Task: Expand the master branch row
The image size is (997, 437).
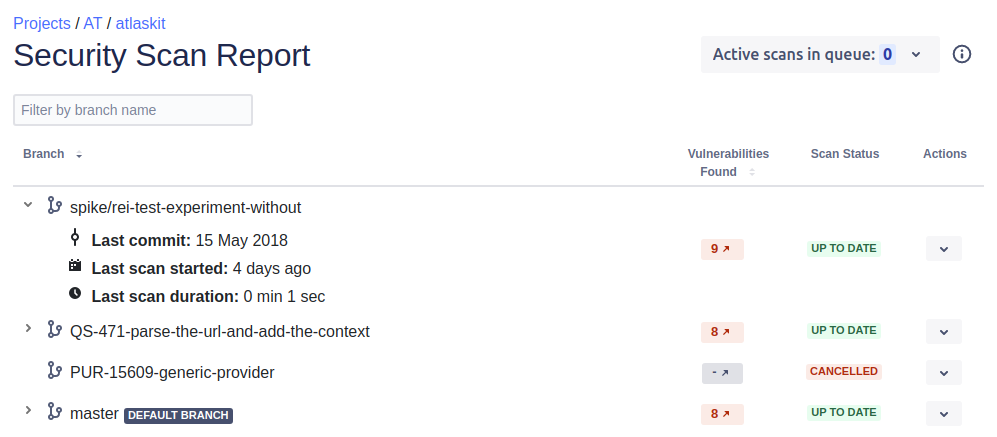Action: tap(28, 411)
